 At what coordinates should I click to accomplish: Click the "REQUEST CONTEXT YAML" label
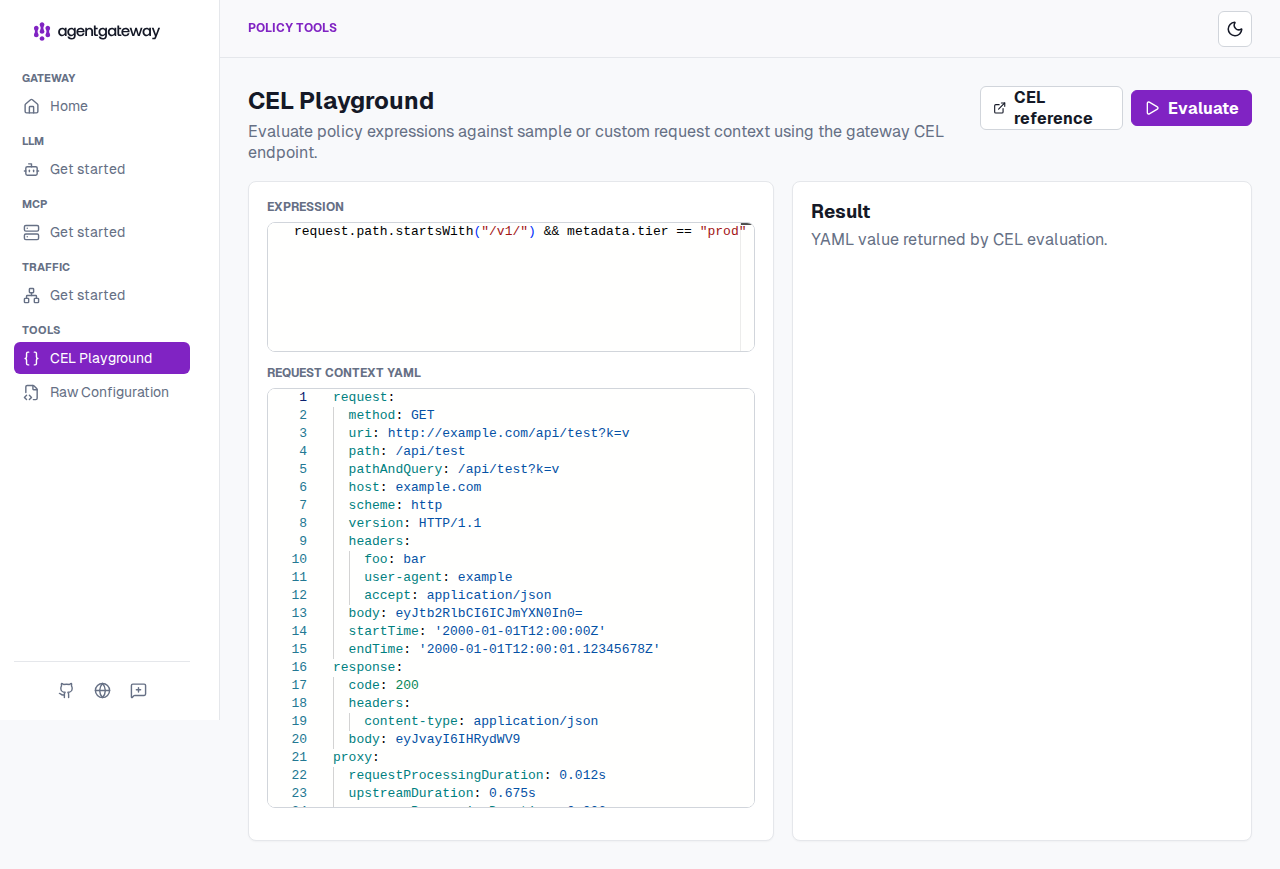(x=344, y=373)
